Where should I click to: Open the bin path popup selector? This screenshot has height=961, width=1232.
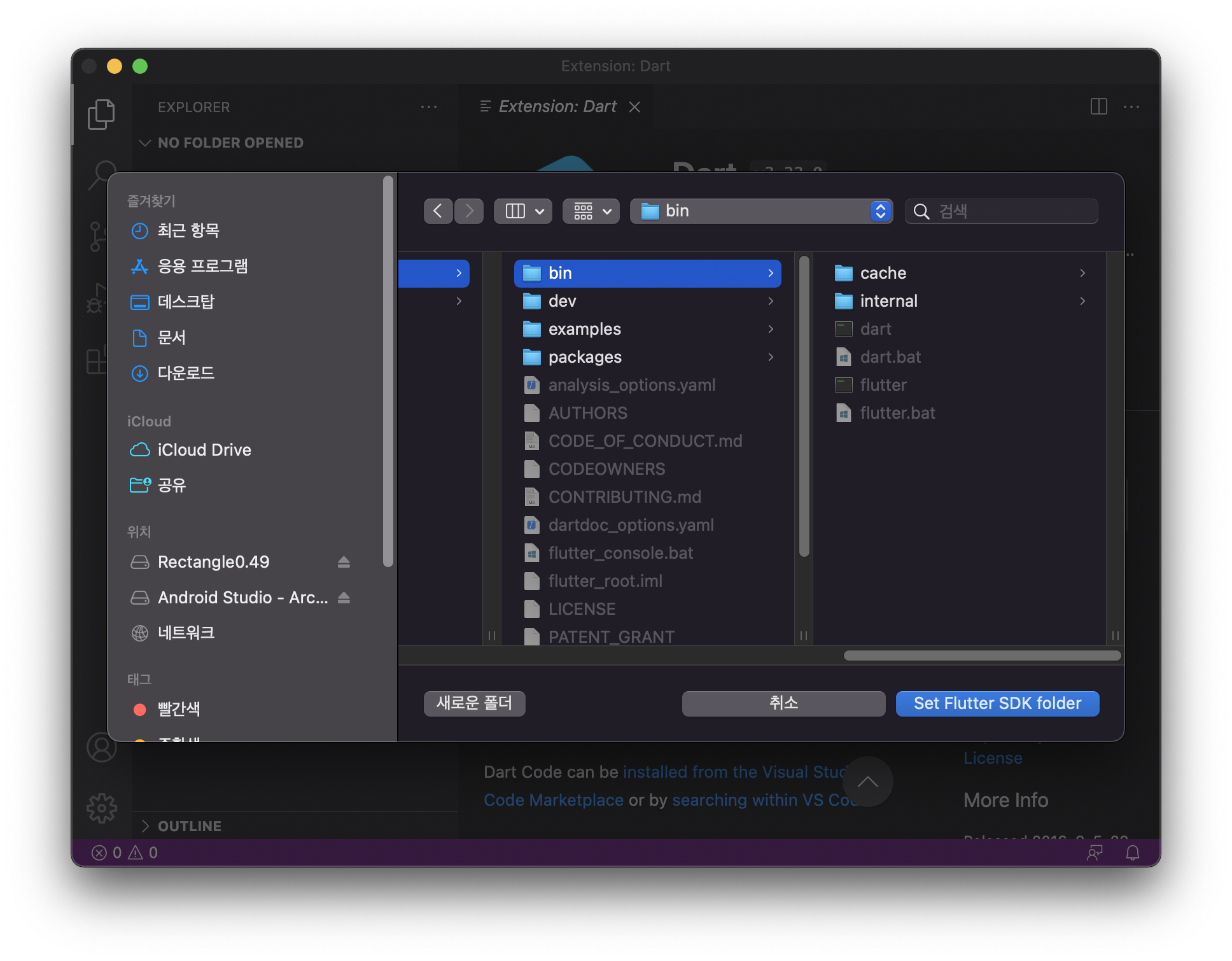[x=761, y=211]
